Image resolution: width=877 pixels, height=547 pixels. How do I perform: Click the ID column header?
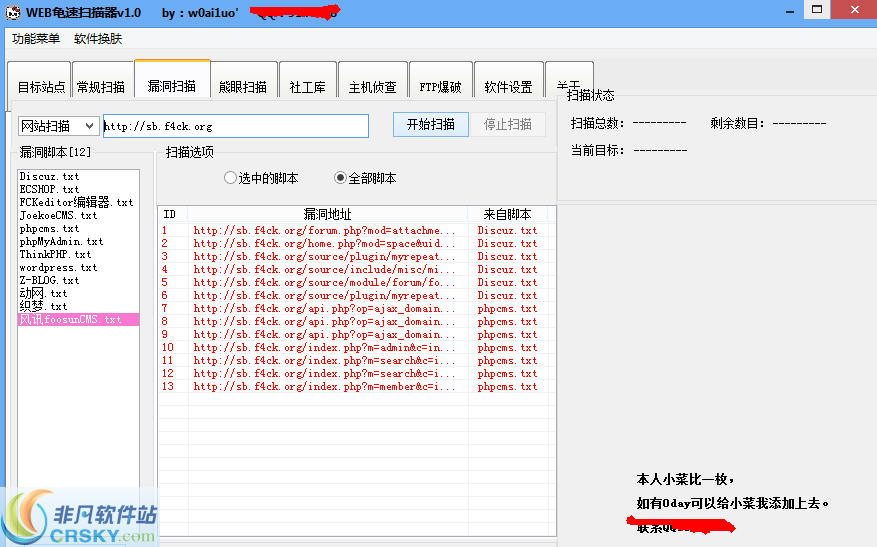pos(173,214)
